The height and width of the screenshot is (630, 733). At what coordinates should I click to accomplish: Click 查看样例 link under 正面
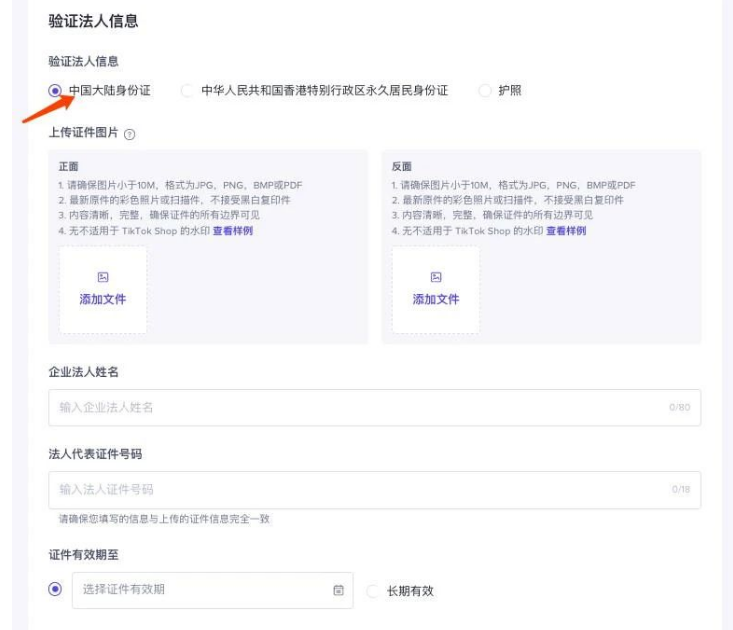coord(233,231)
